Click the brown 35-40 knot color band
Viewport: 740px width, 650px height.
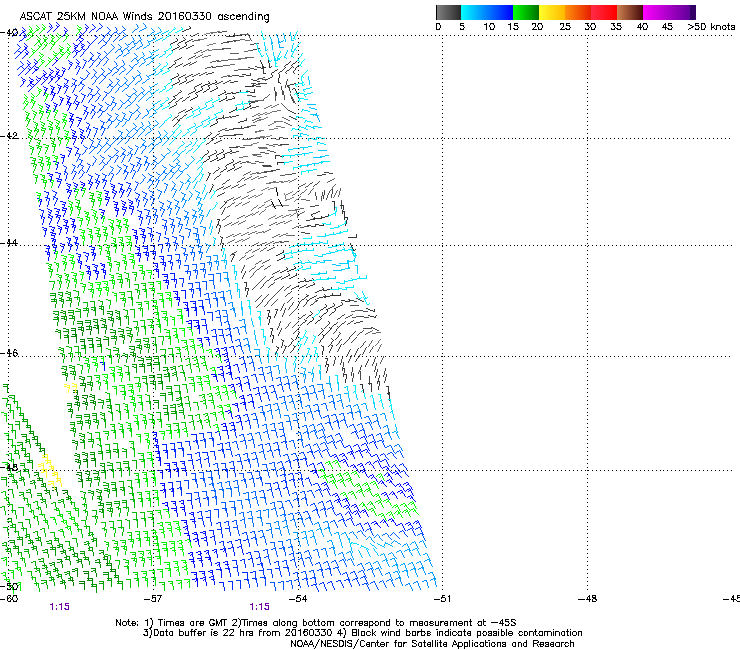630,12
